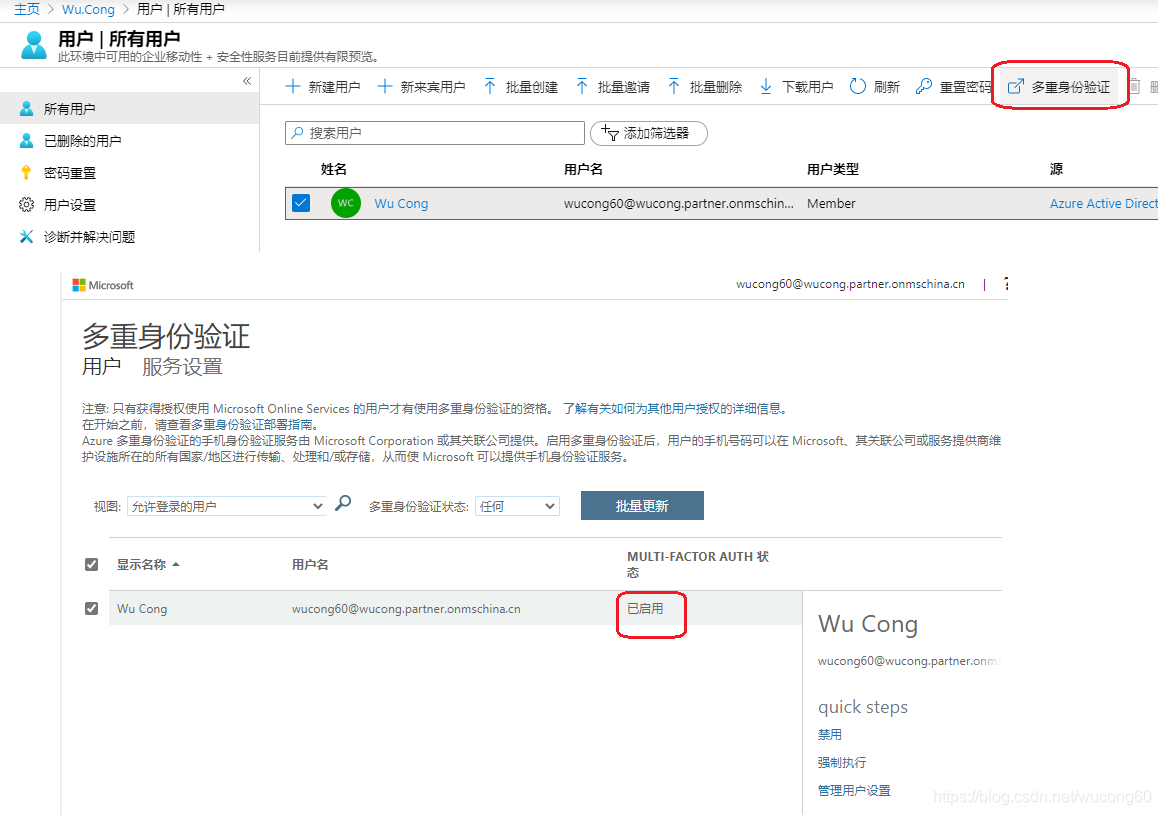Click the 批量删除 toolbar item

coord(705,87)
